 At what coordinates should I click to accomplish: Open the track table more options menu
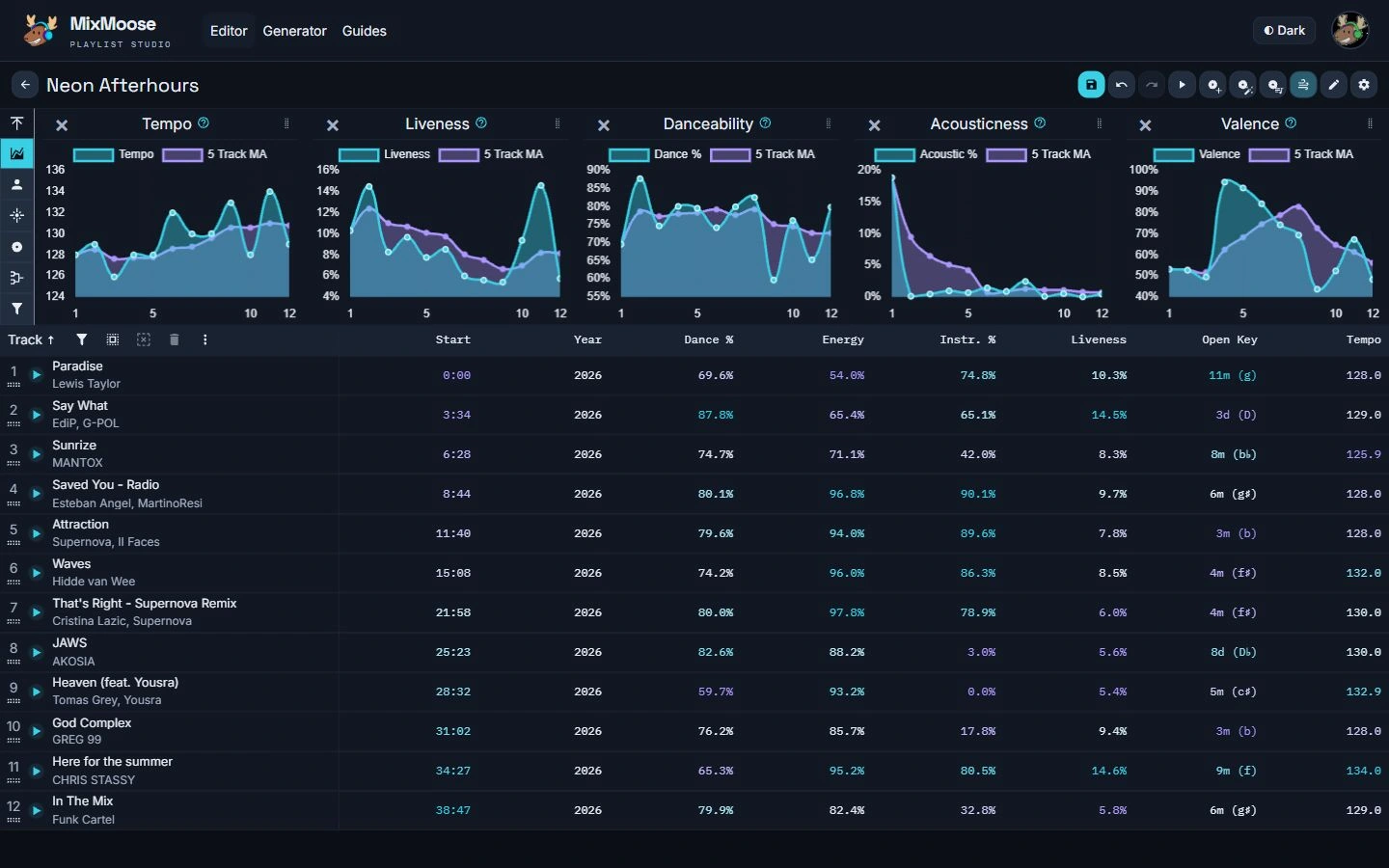point(205,339)
